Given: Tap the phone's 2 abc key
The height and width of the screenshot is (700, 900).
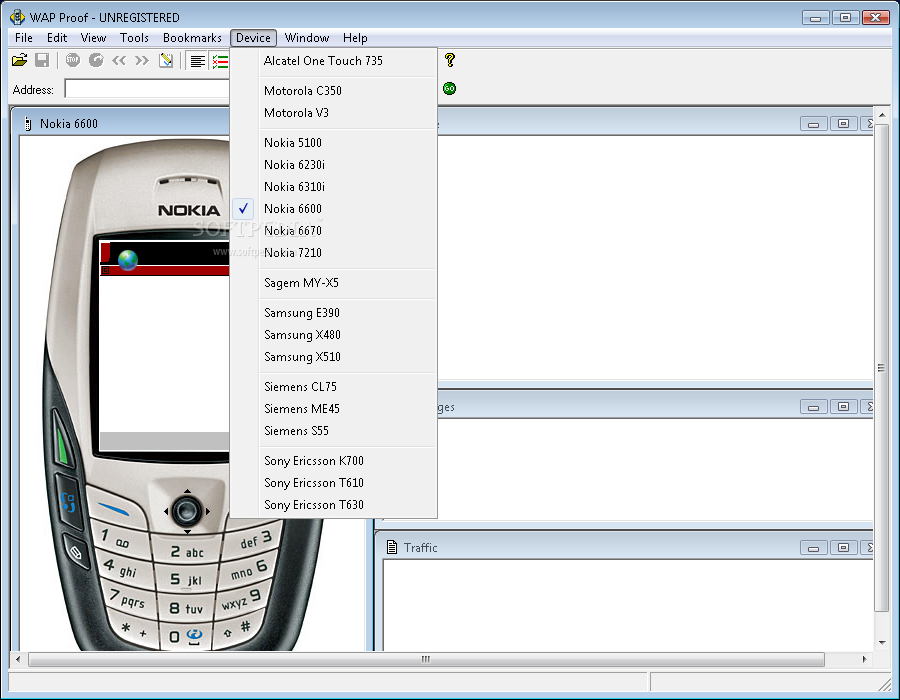Looking at the screenshot, I should pyautogui.click(x=187, y=551).
